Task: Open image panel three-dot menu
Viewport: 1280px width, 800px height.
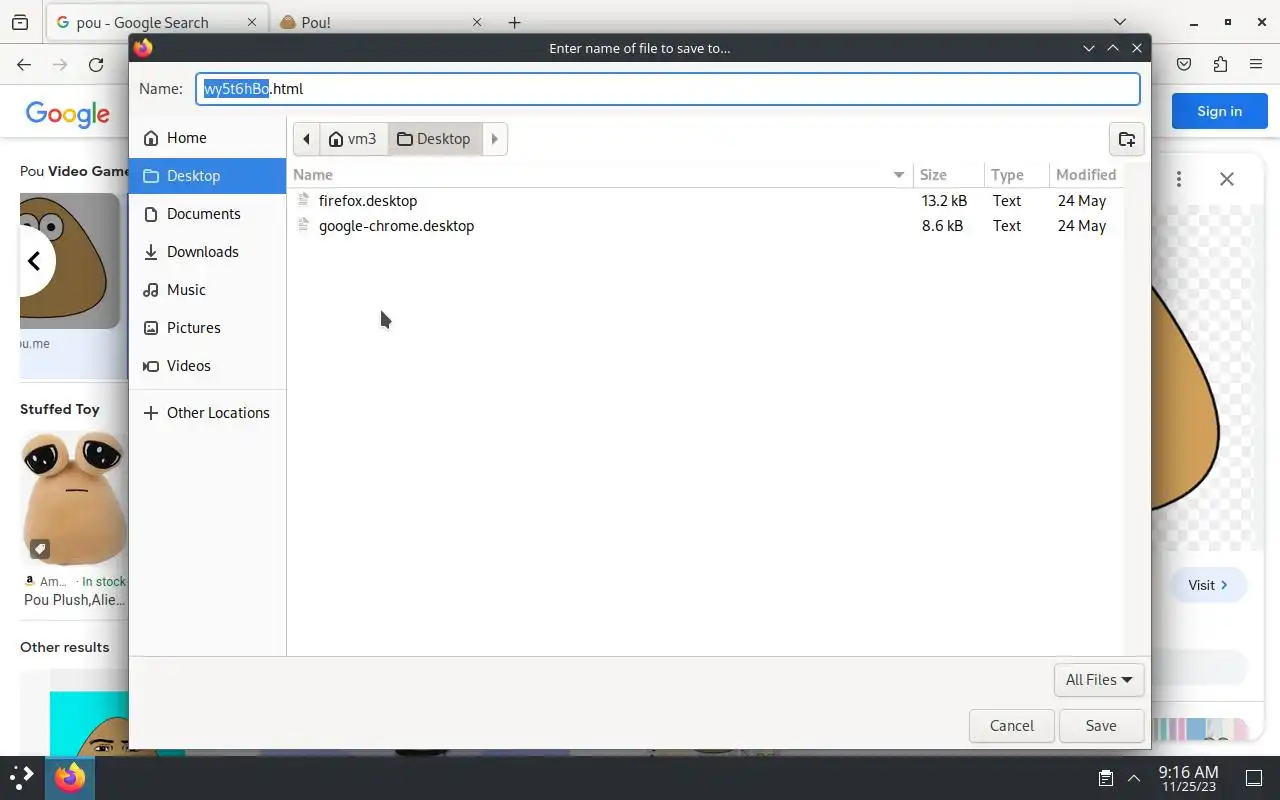Action: pyautogui.click(x=1179, y=179)
